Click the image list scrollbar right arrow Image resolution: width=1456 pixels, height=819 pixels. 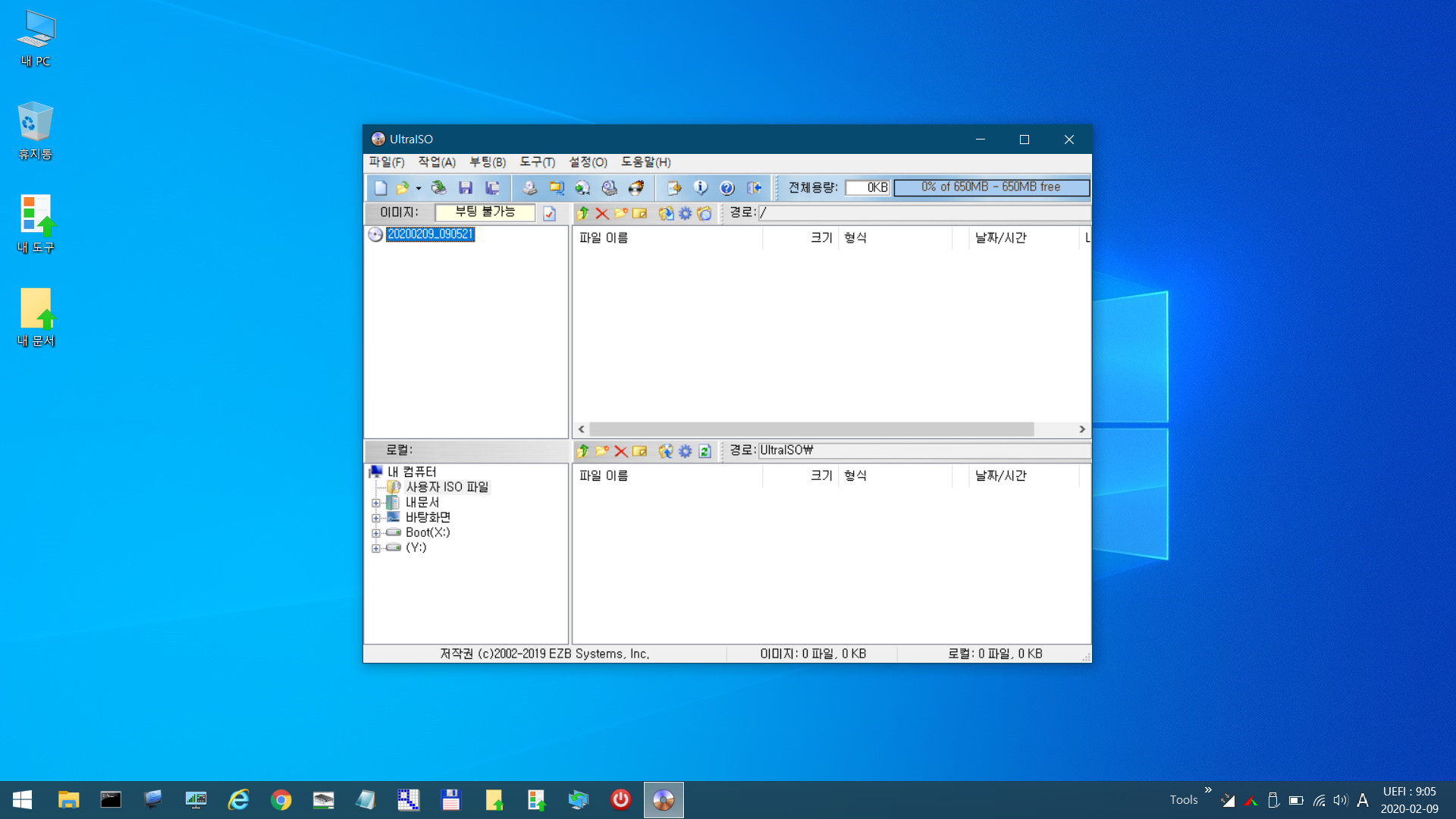(1082, 429)
